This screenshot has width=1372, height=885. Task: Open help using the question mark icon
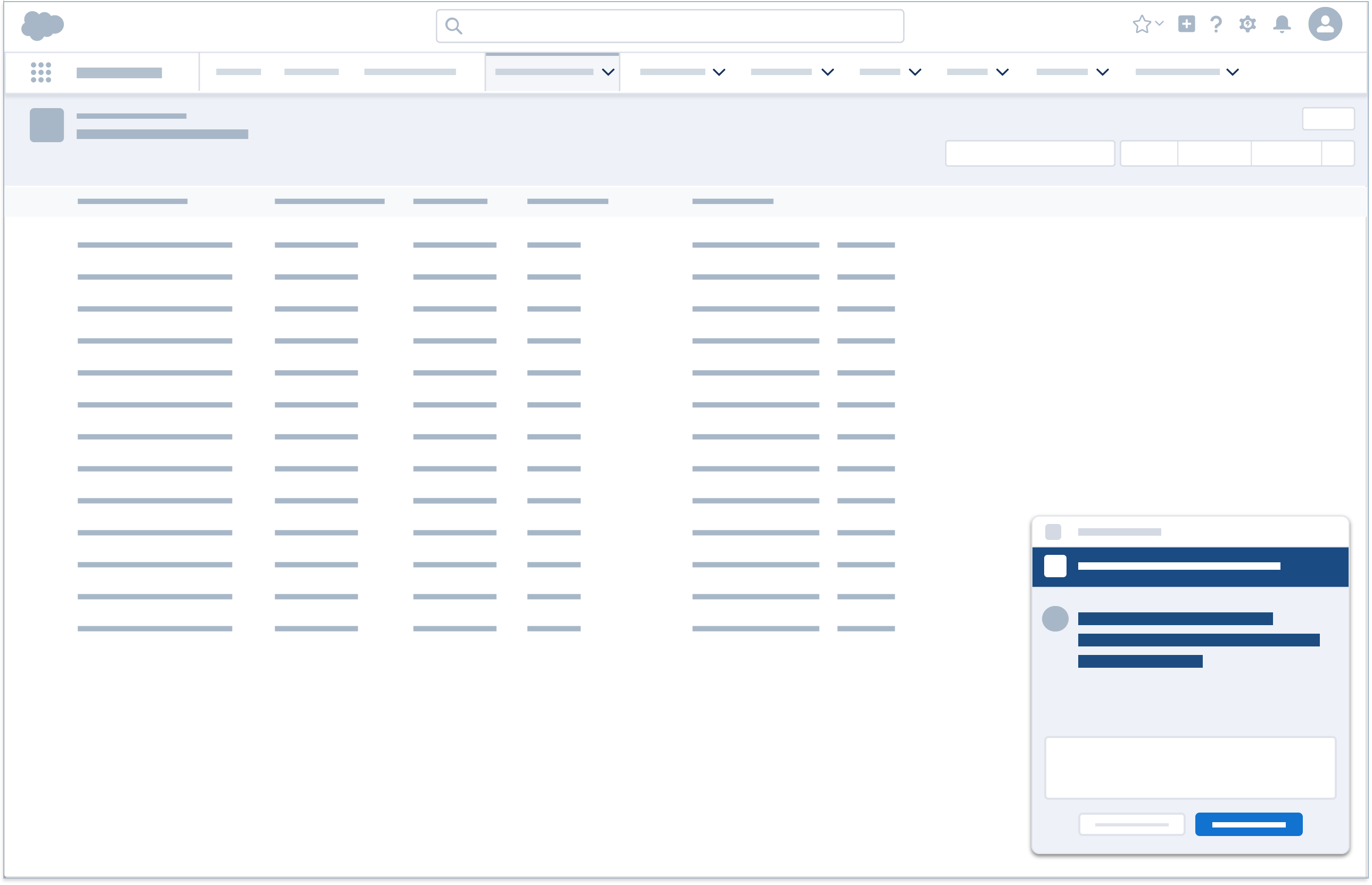coord(1216,24)
